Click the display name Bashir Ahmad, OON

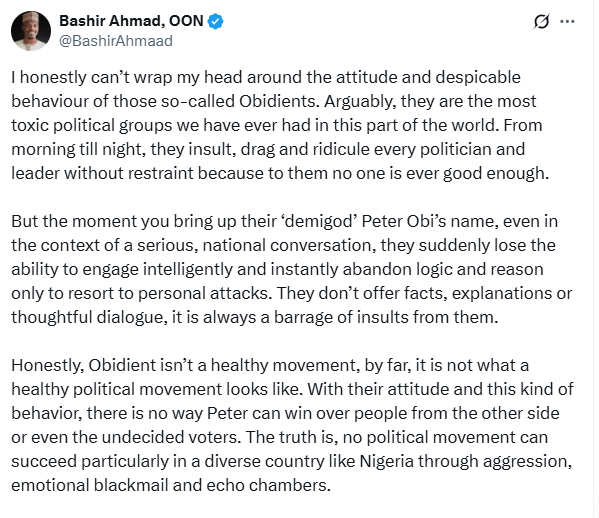(x=131, y=21)
